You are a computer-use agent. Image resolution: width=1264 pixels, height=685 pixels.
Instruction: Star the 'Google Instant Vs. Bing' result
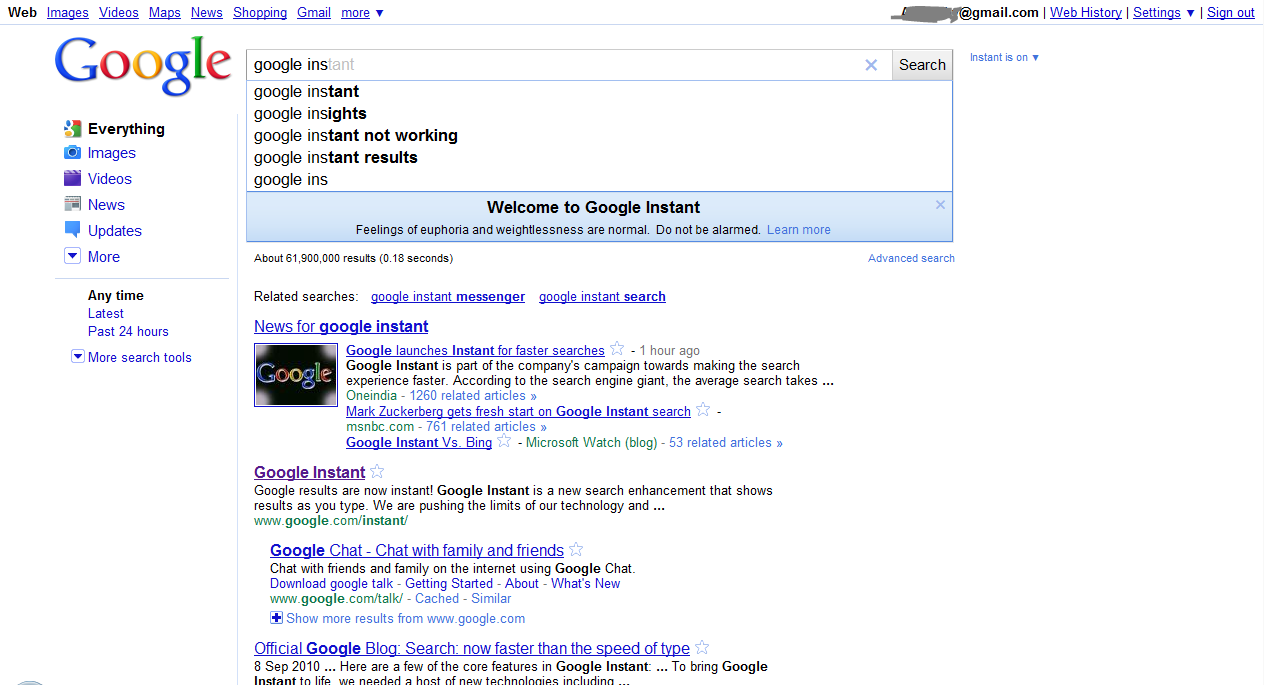(504, 441)
